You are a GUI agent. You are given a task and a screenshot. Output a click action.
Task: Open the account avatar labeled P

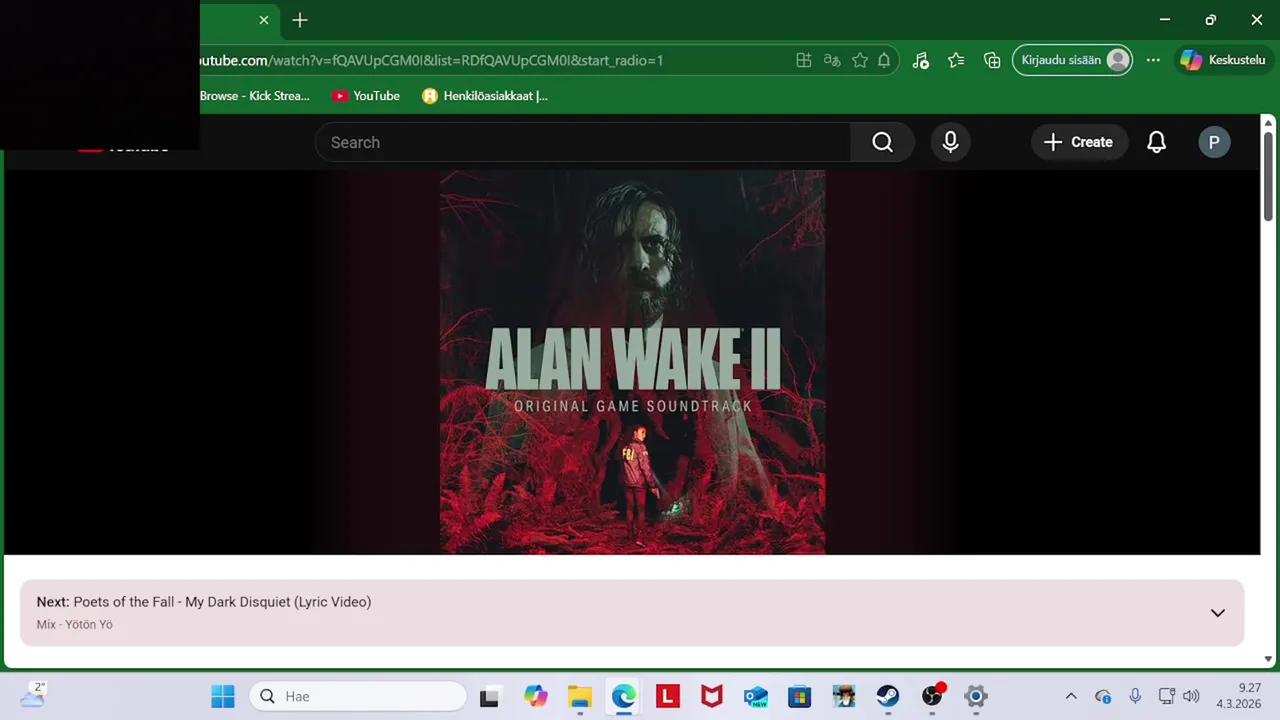[1214, 142]
